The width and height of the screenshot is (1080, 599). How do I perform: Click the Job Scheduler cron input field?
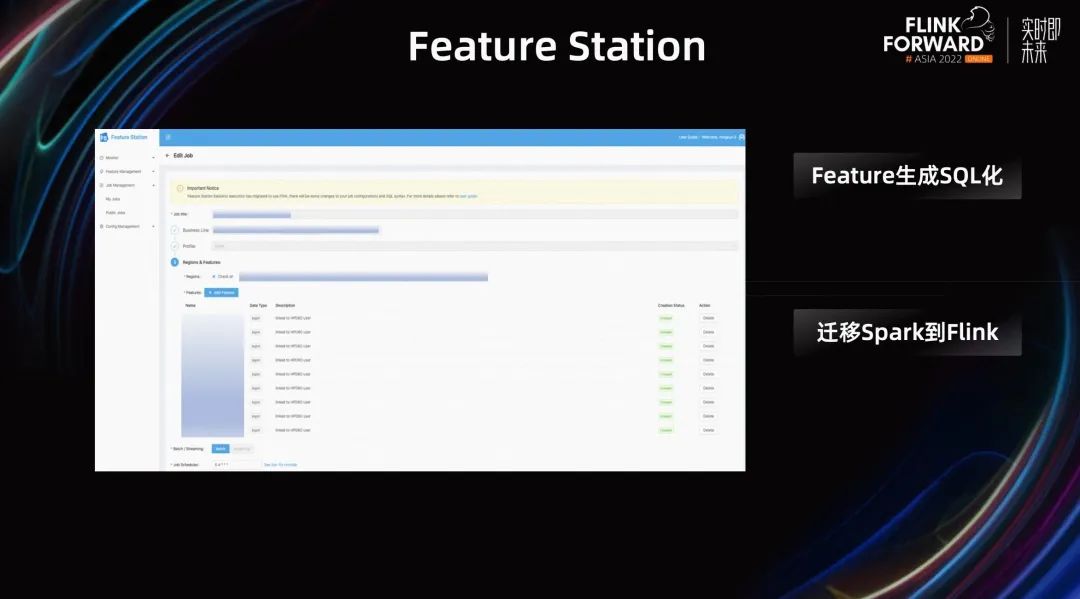234,465
